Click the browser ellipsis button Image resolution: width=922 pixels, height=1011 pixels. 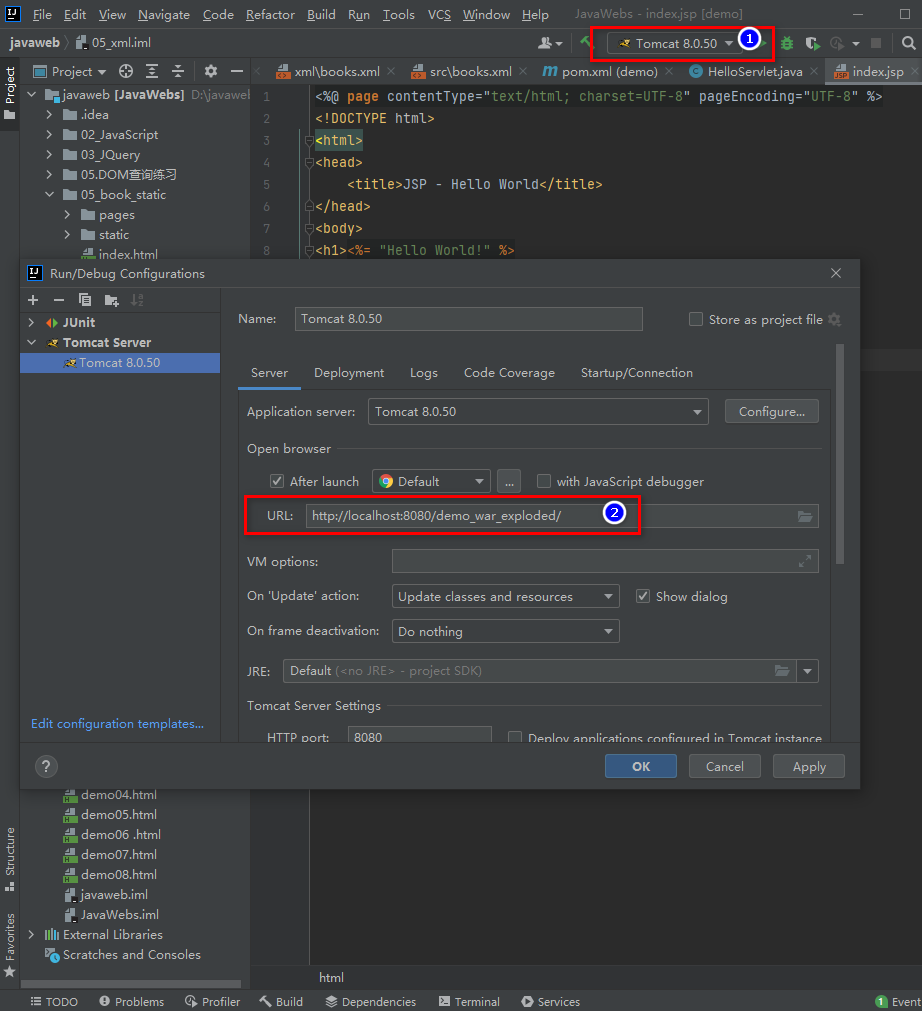pyautogui.click(x=509, y=481)
